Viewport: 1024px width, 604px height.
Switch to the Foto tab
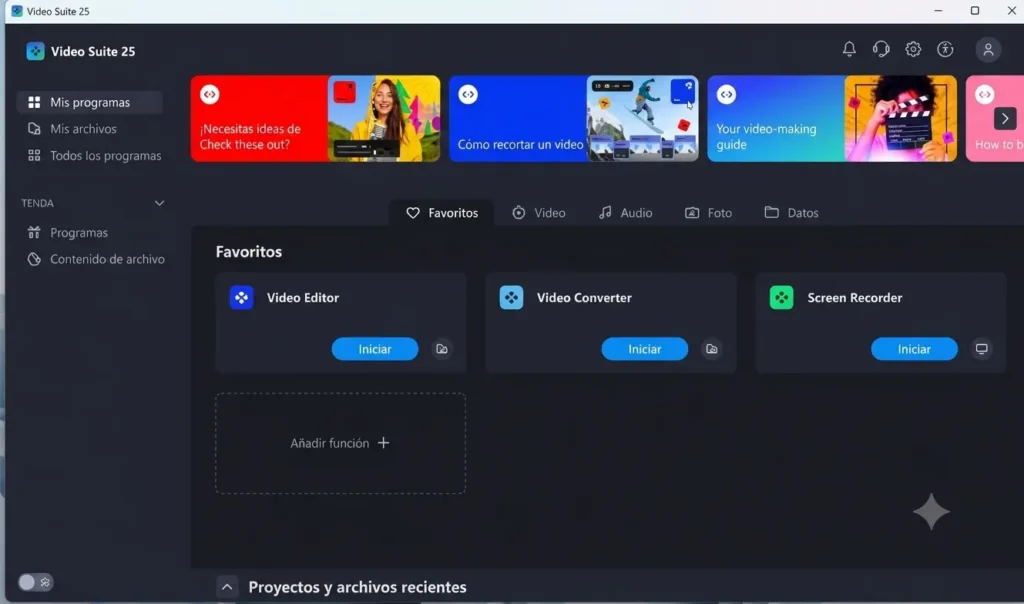pyautogui.click(x=709, y=213)
